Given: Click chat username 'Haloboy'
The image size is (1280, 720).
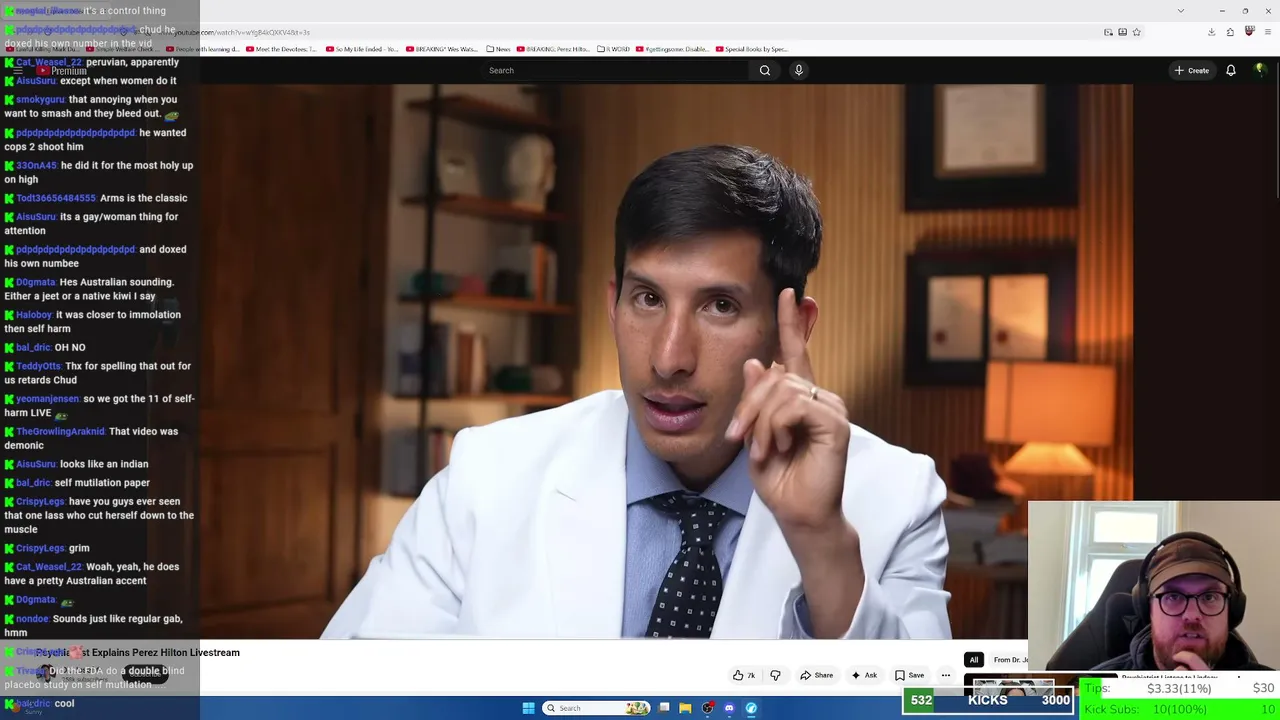Looking at the screenshot, I should [34, 315].
